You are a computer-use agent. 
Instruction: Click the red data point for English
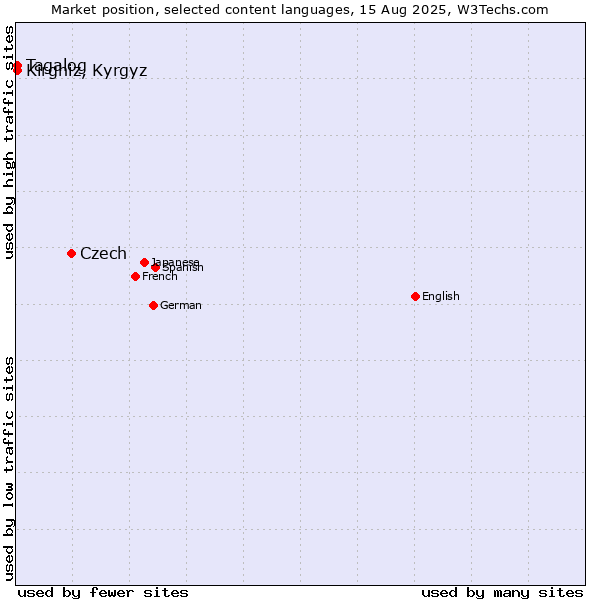click(x=415, y=296)
